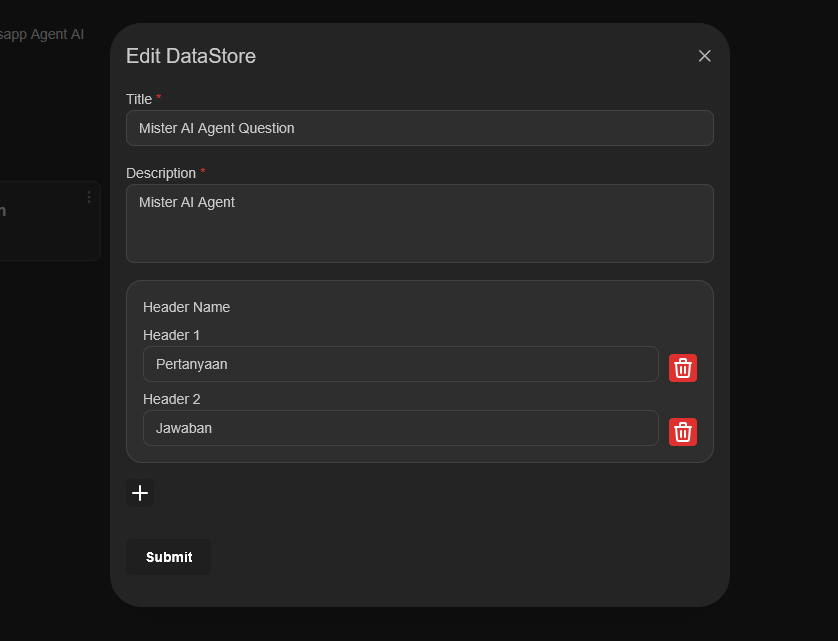Image resolution: width=838 pixels, height=641 pixels.
Task: Close the Edit DataStore dialog
Action: pyautogui.click(x=704, y=56)
